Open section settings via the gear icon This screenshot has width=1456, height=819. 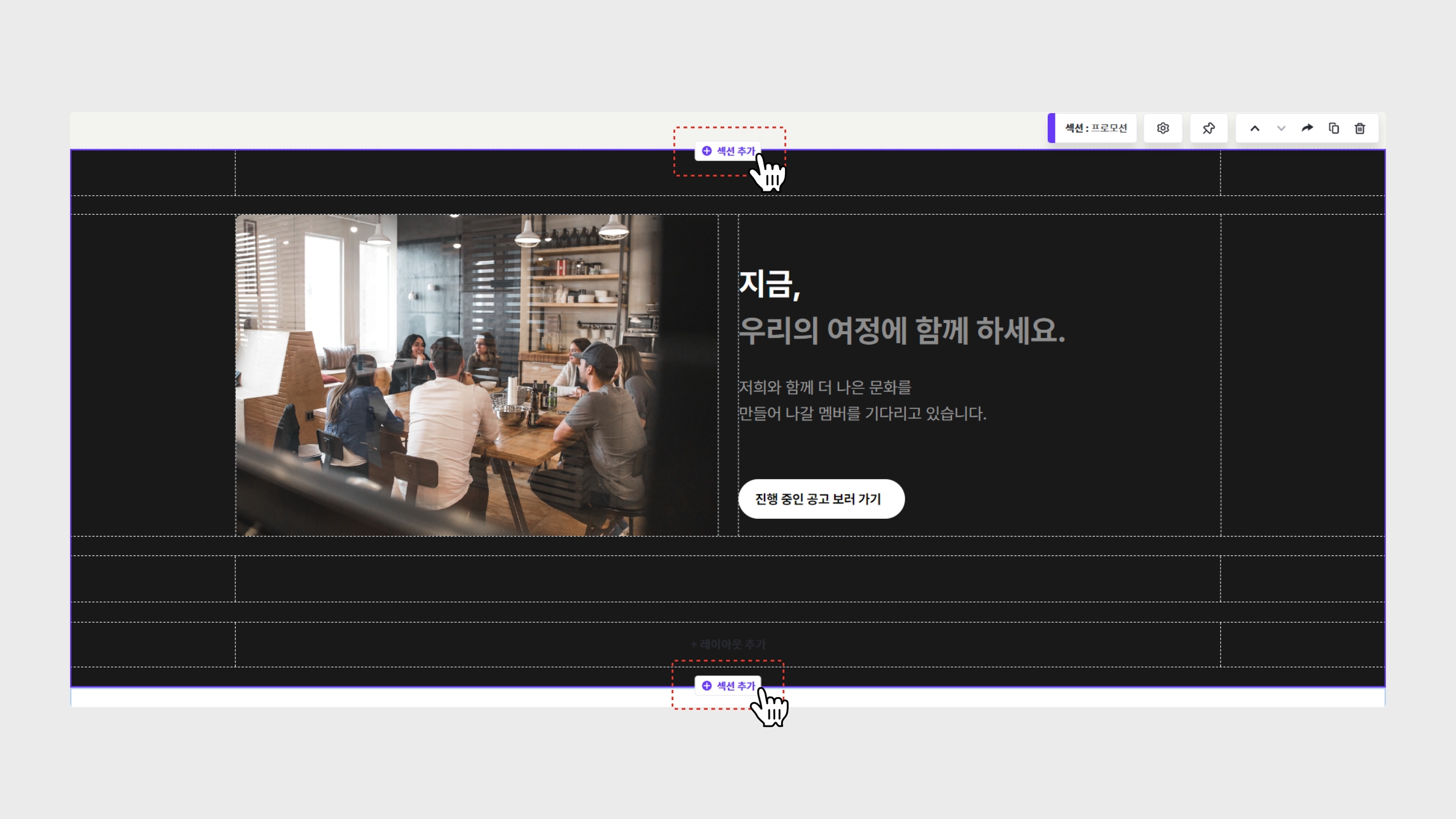click(1163, 128)
